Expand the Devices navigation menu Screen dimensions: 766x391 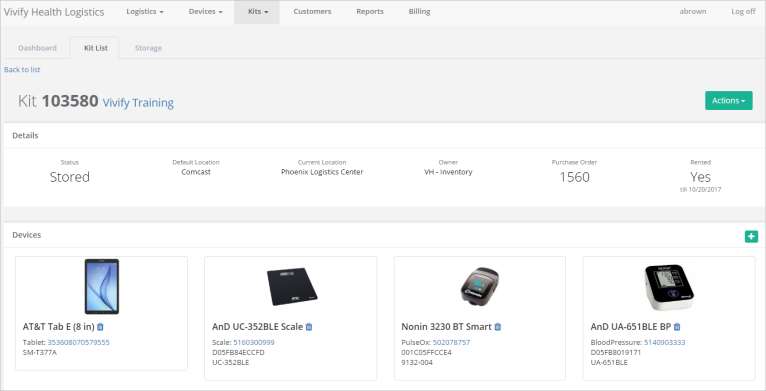click(x=206, y=12)
